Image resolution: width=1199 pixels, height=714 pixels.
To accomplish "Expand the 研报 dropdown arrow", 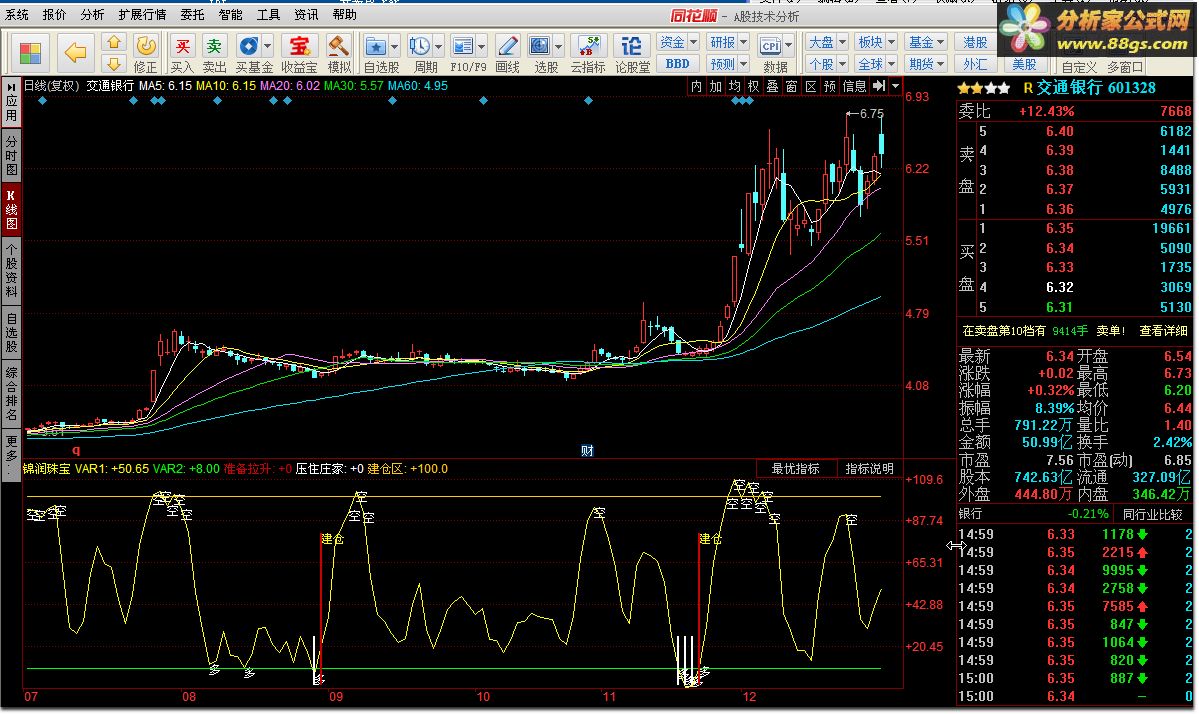I will [743, 41].
